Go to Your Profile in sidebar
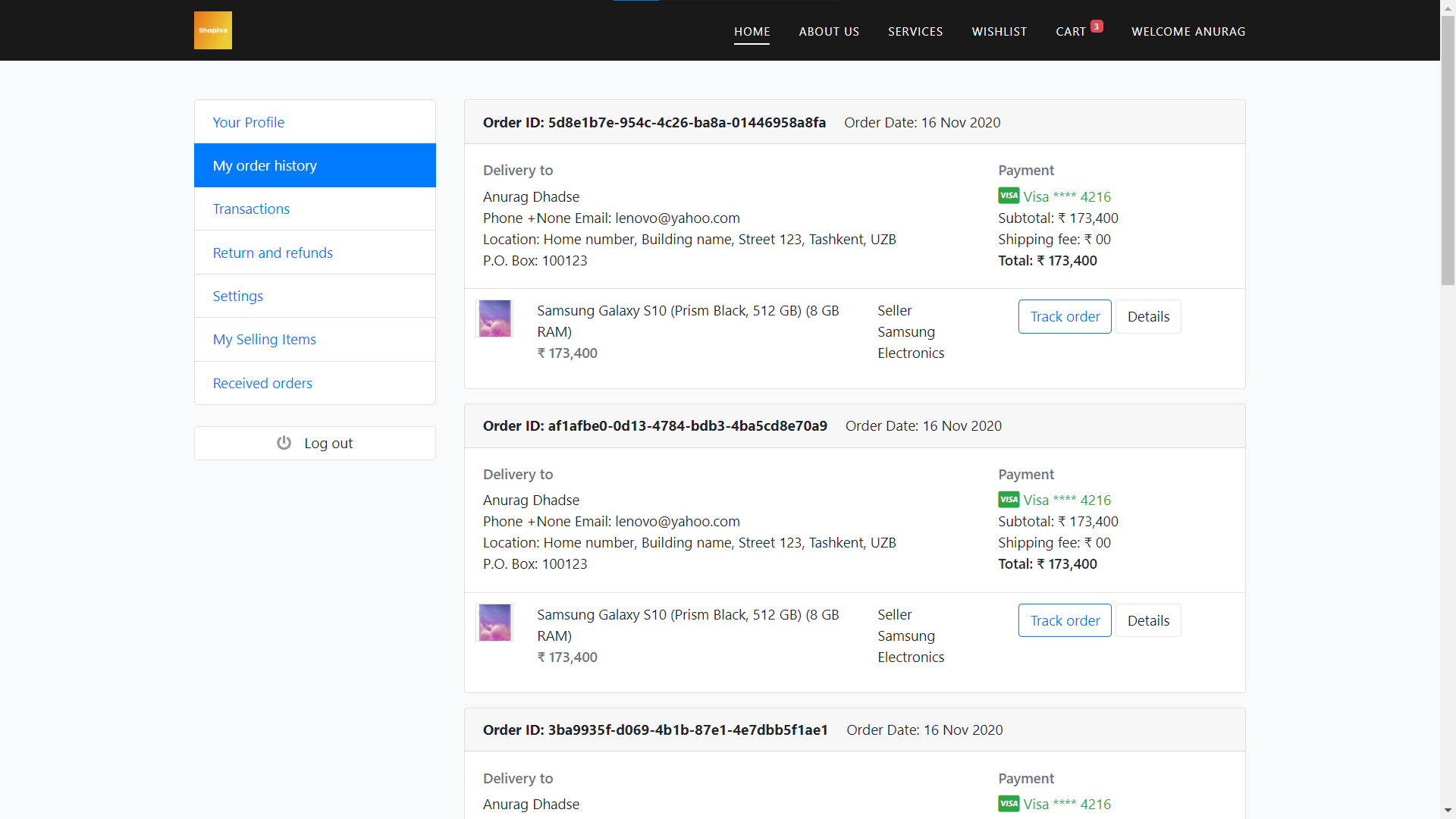 tap(249, 122)
